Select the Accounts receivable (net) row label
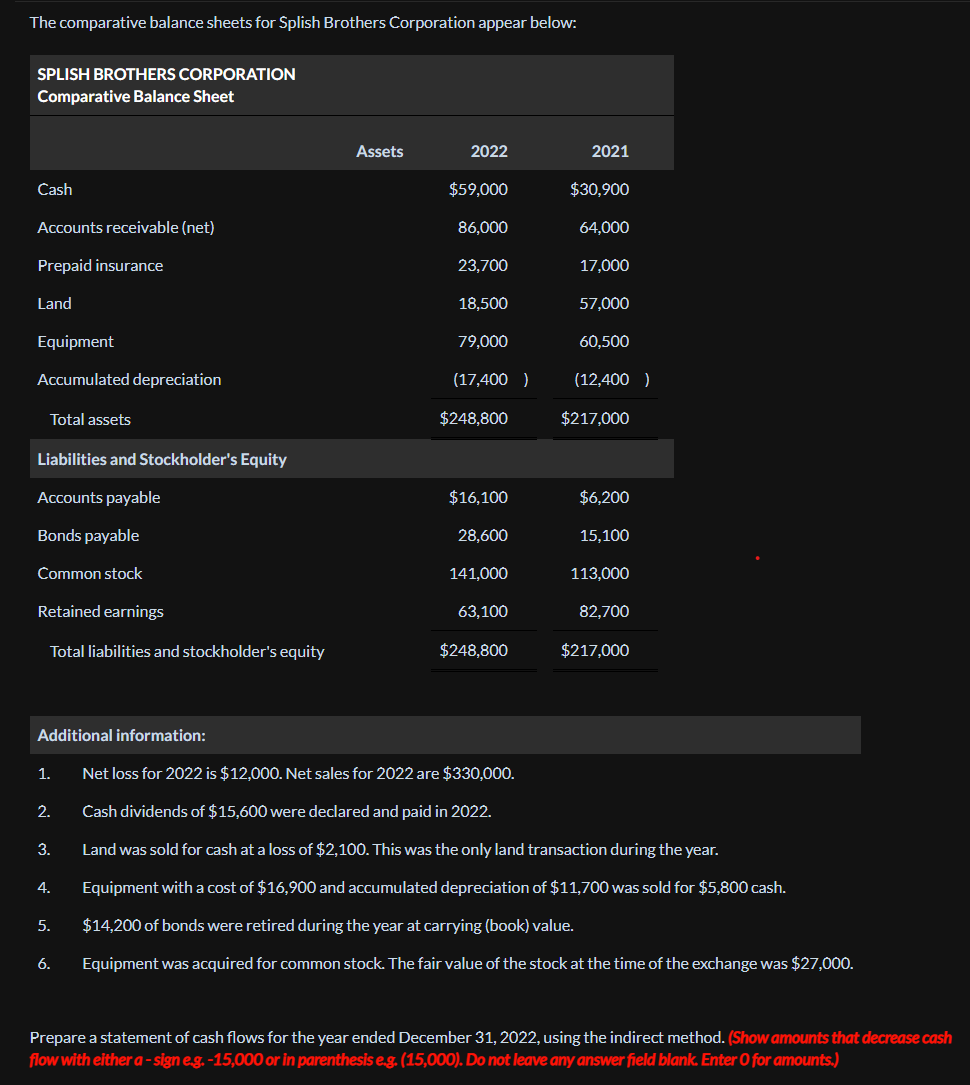Image resolution: width=970 pixels, height=1085 pixels. point(126,228)
